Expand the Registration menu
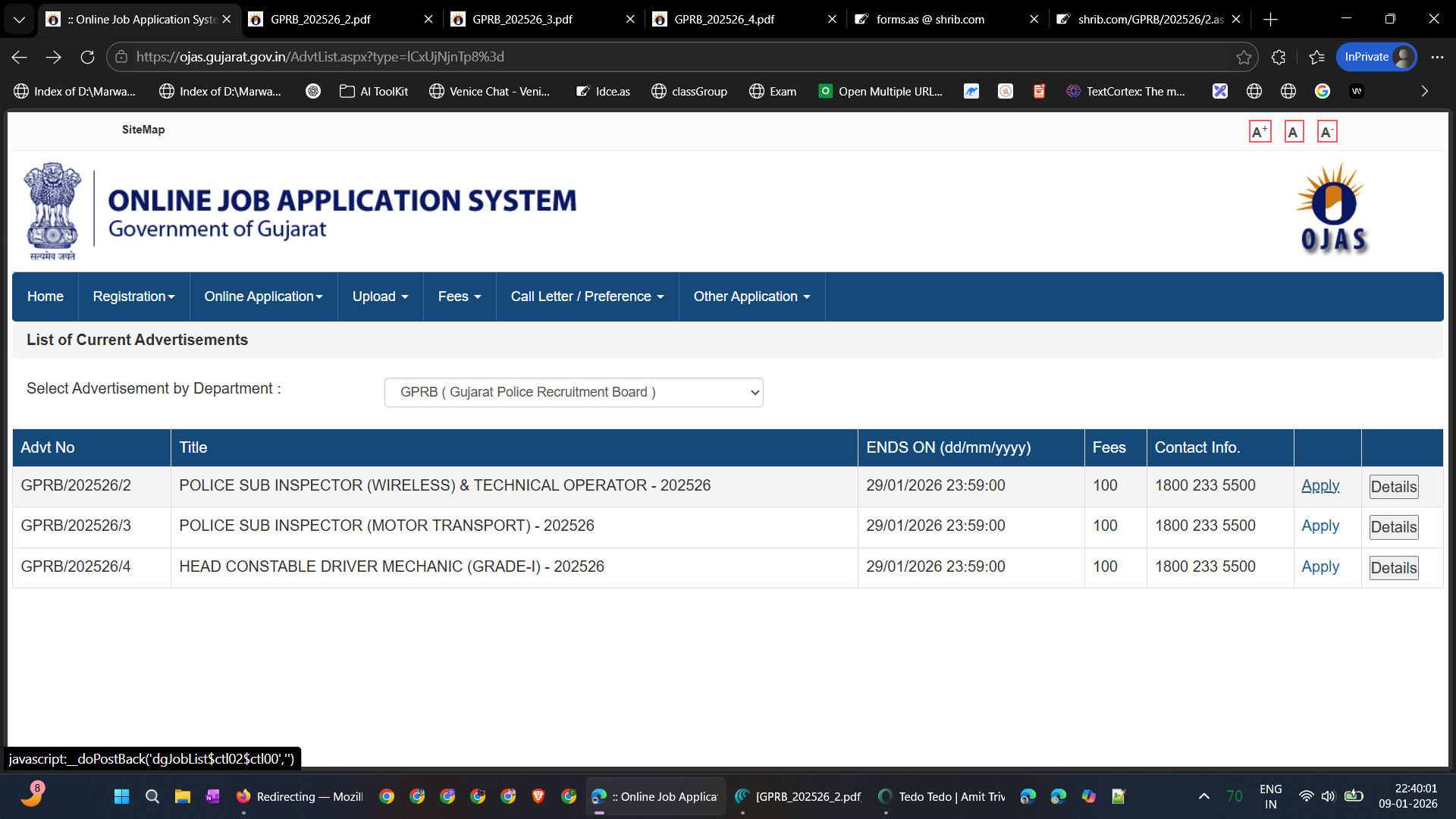1456x819 pixels. coord(133,297)
